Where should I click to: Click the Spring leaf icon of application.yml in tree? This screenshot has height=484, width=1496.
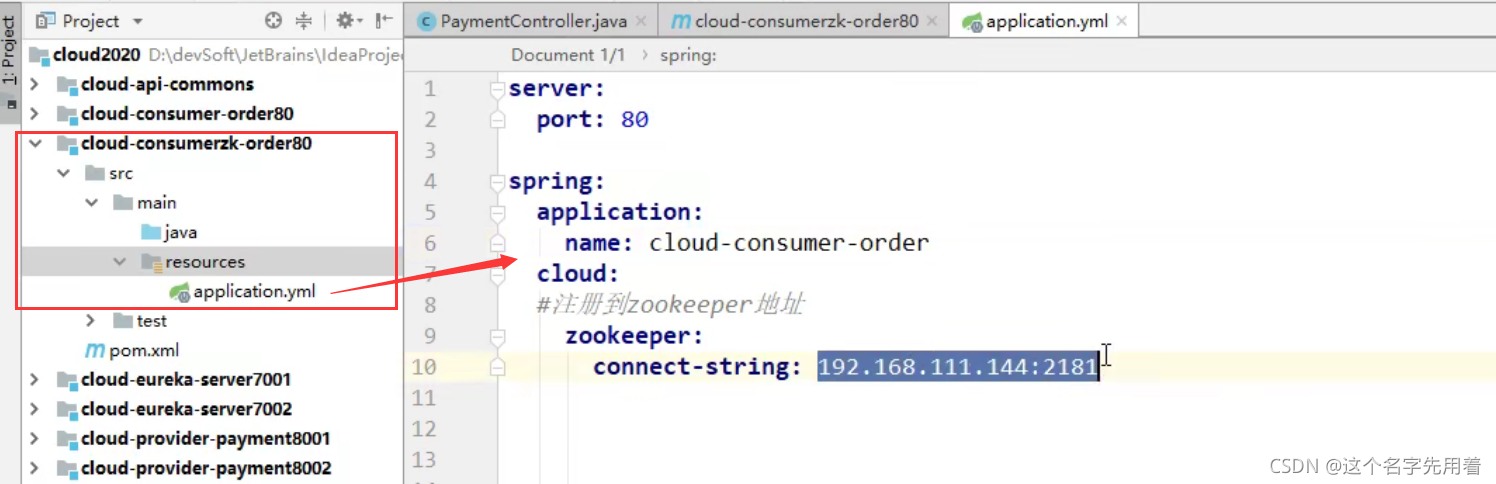coord(180,292)
